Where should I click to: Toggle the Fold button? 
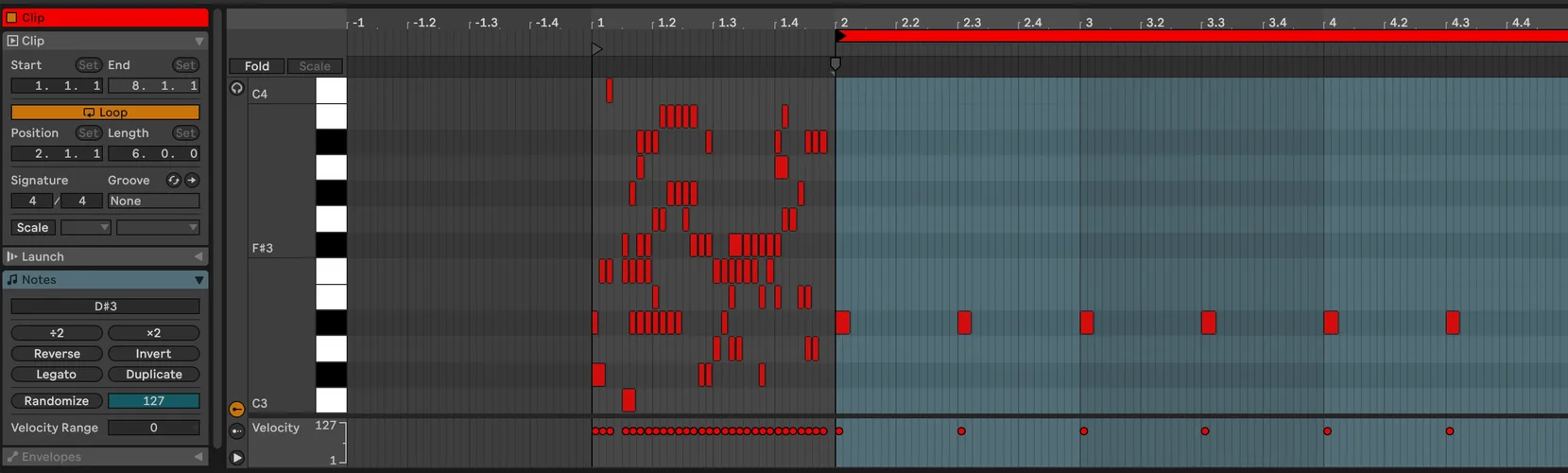[x=257, y=66]
